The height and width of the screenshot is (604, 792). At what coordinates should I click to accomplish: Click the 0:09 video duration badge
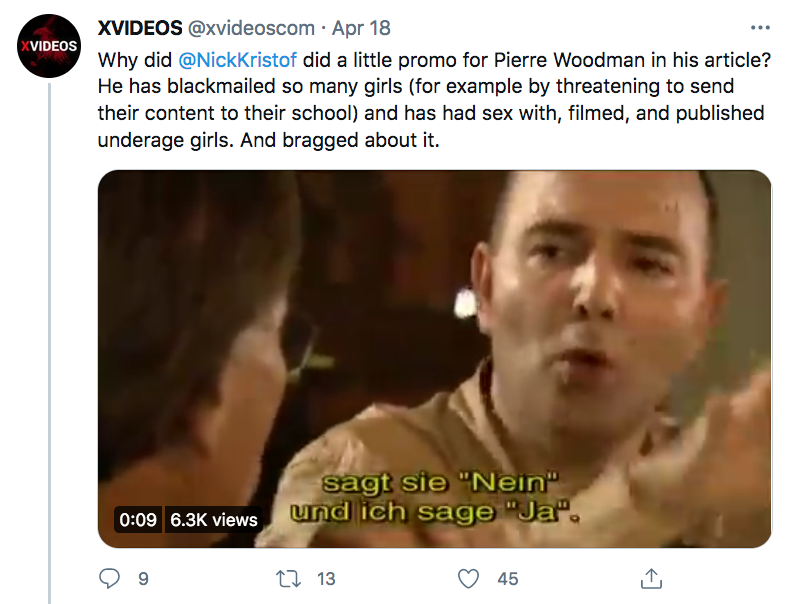[x=138, y=520]
